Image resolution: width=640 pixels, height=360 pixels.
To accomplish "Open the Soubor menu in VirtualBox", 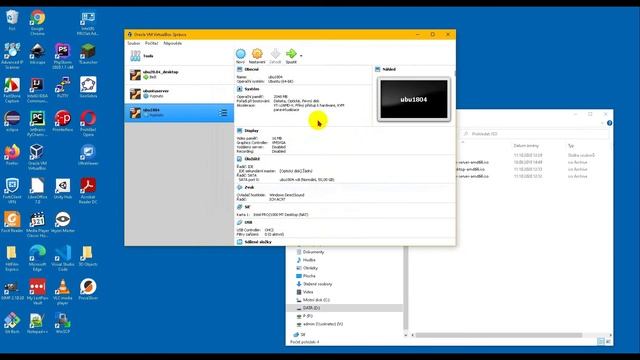I will click(x=133, y=43).
